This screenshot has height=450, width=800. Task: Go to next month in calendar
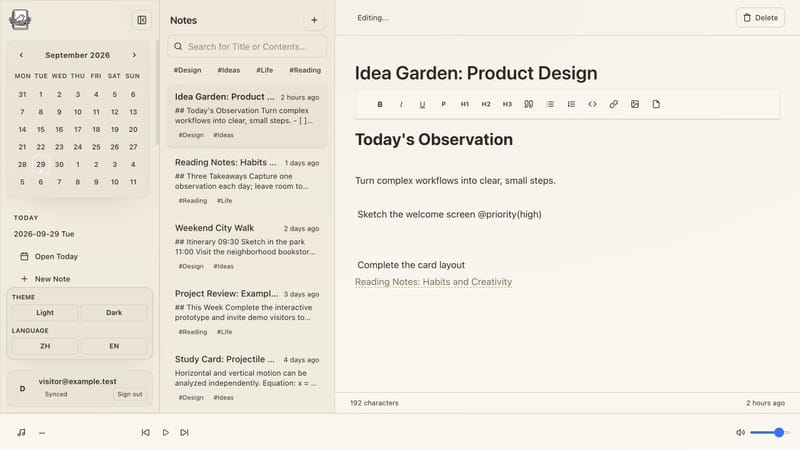(x=134, y=55)
